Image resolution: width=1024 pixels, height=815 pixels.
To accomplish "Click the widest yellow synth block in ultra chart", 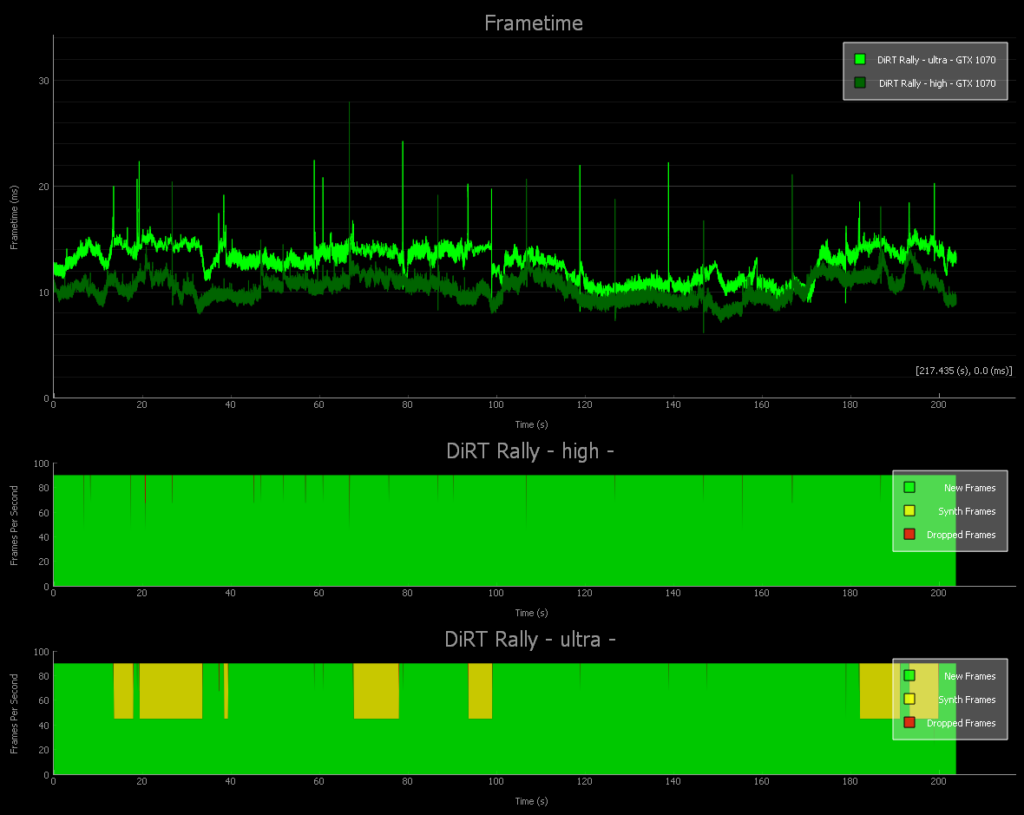I will pos(170,690).
